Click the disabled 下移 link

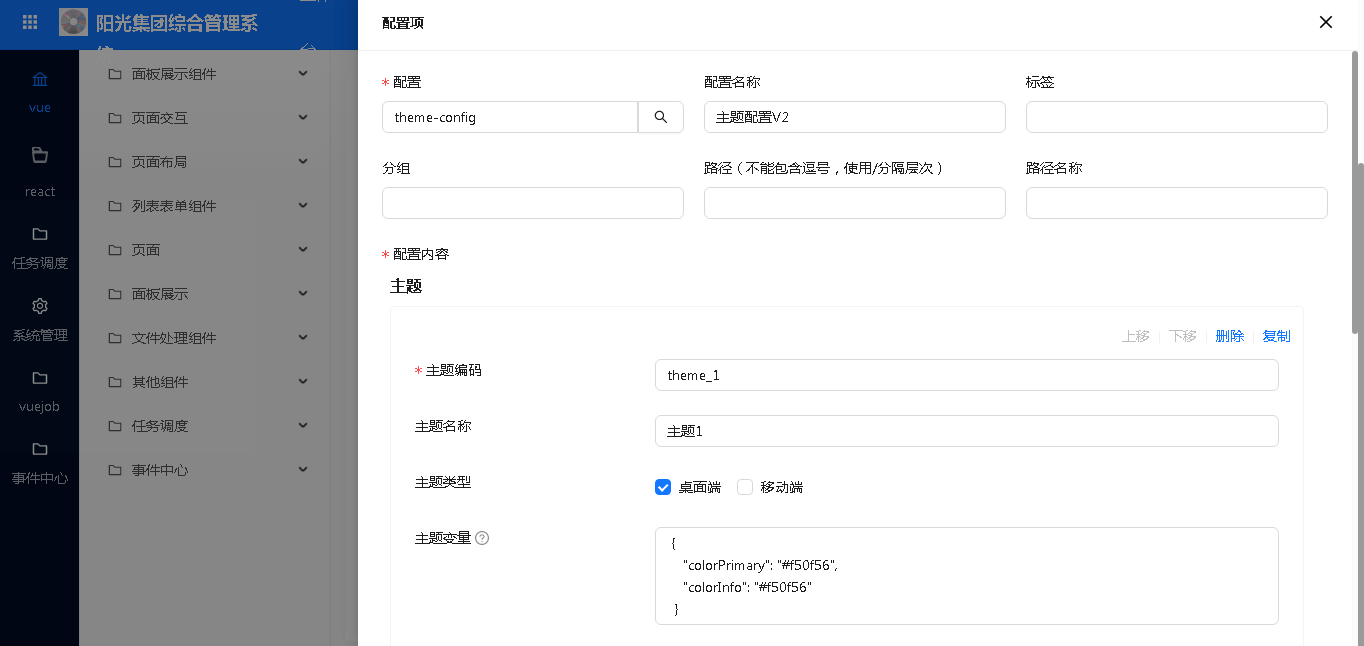1183,336
